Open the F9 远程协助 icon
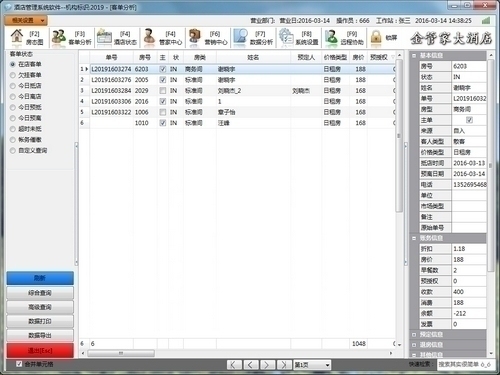 331,38
